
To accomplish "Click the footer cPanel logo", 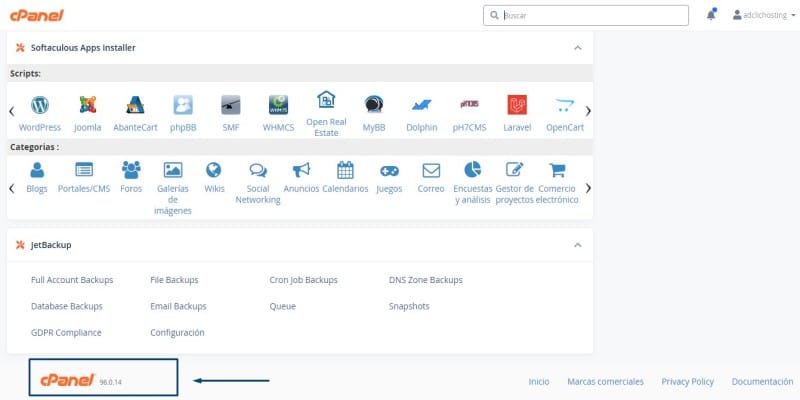I will (68, 380).
